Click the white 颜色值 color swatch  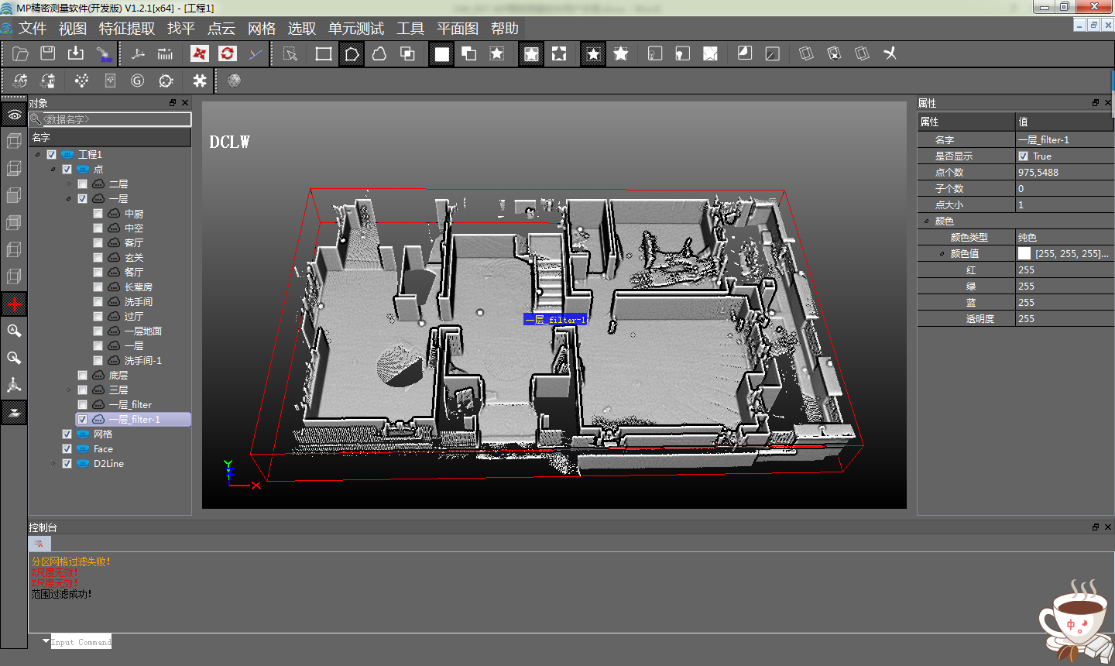[x=1024, y=254]
